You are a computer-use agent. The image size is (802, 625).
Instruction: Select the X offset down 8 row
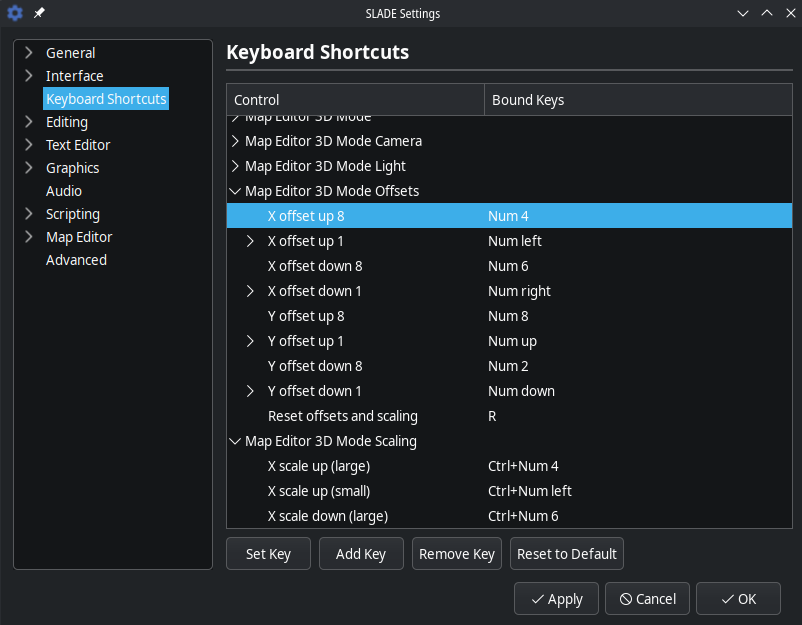point(509,266)
